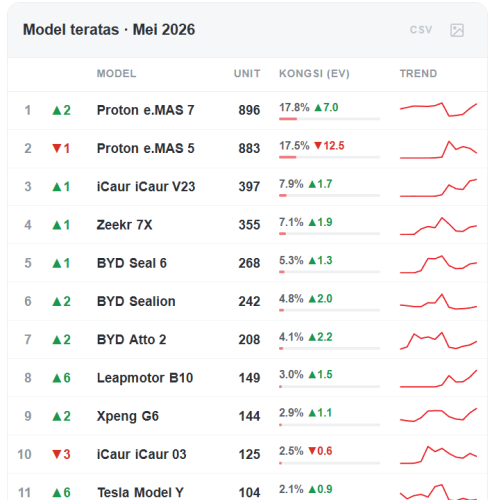
Task: Select iCaur iCaur 03 model name
Action: point(141,454)
